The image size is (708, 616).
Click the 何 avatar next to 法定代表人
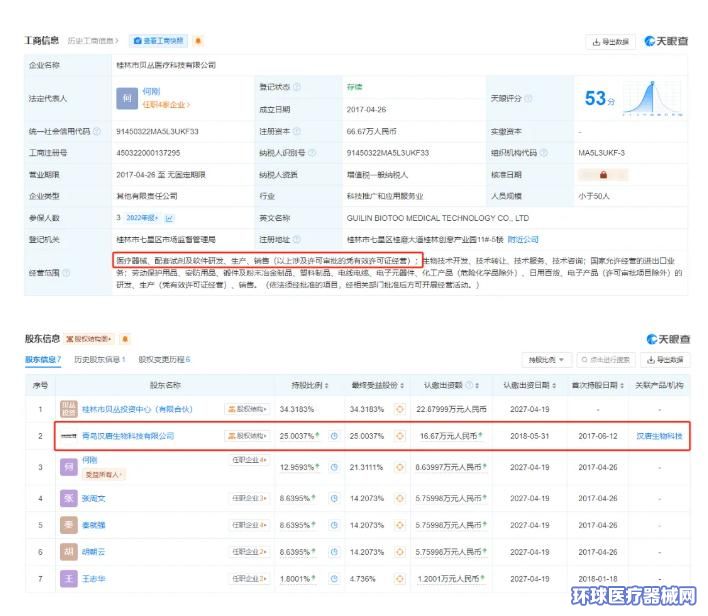pyautogui.click(x=127, y=98)
